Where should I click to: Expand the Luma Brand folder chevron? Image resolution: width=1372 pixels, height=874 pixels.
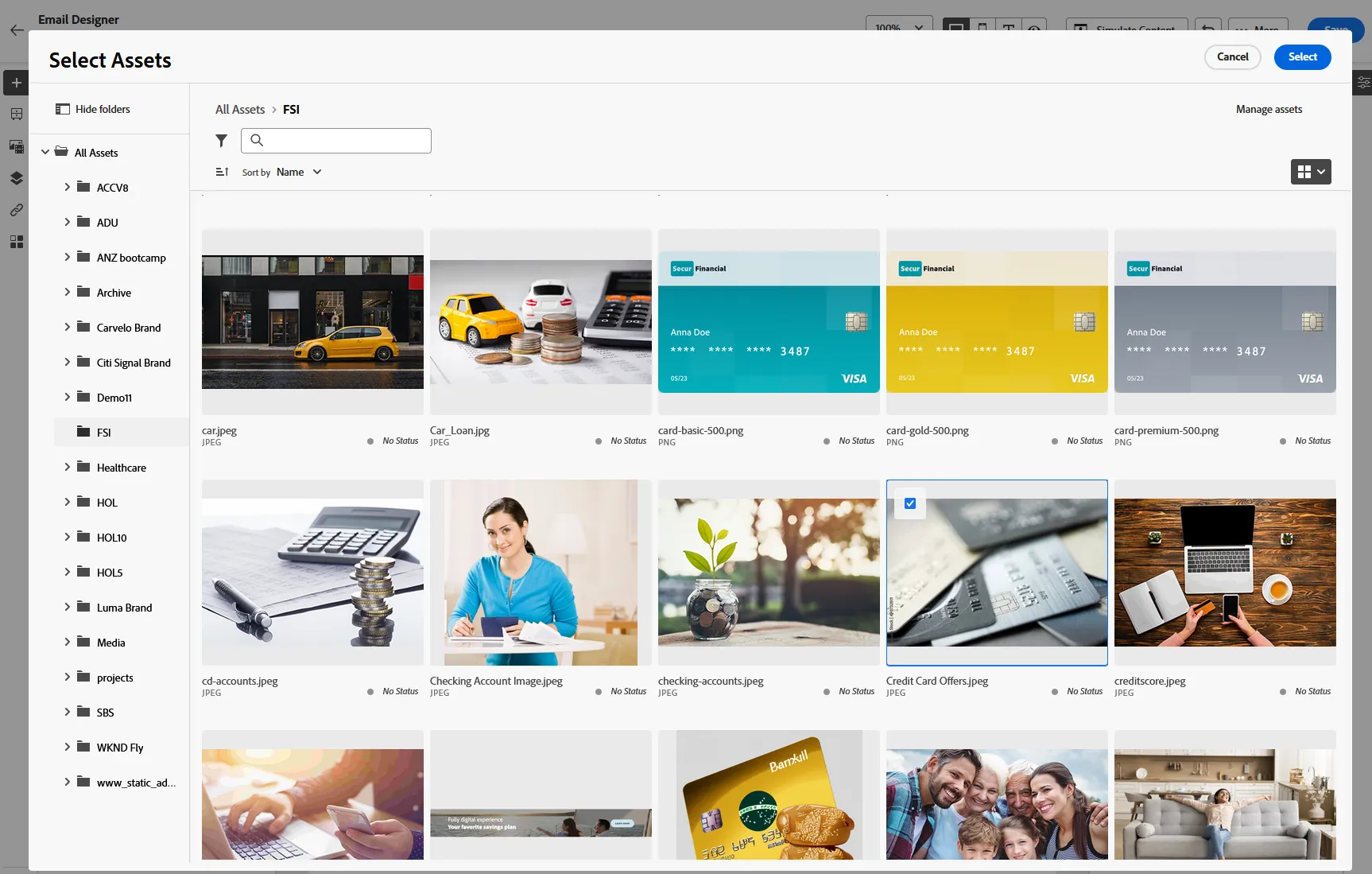coord(67,607)
